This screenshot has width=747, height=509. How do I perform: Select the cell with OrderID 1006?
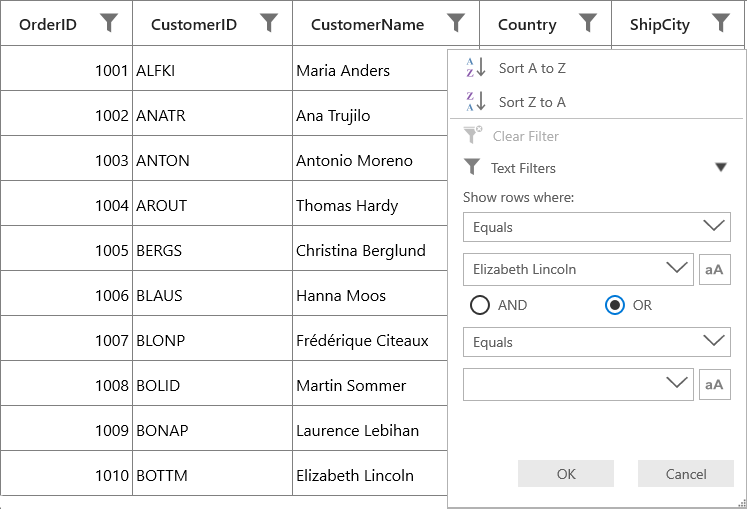point(66,293)
